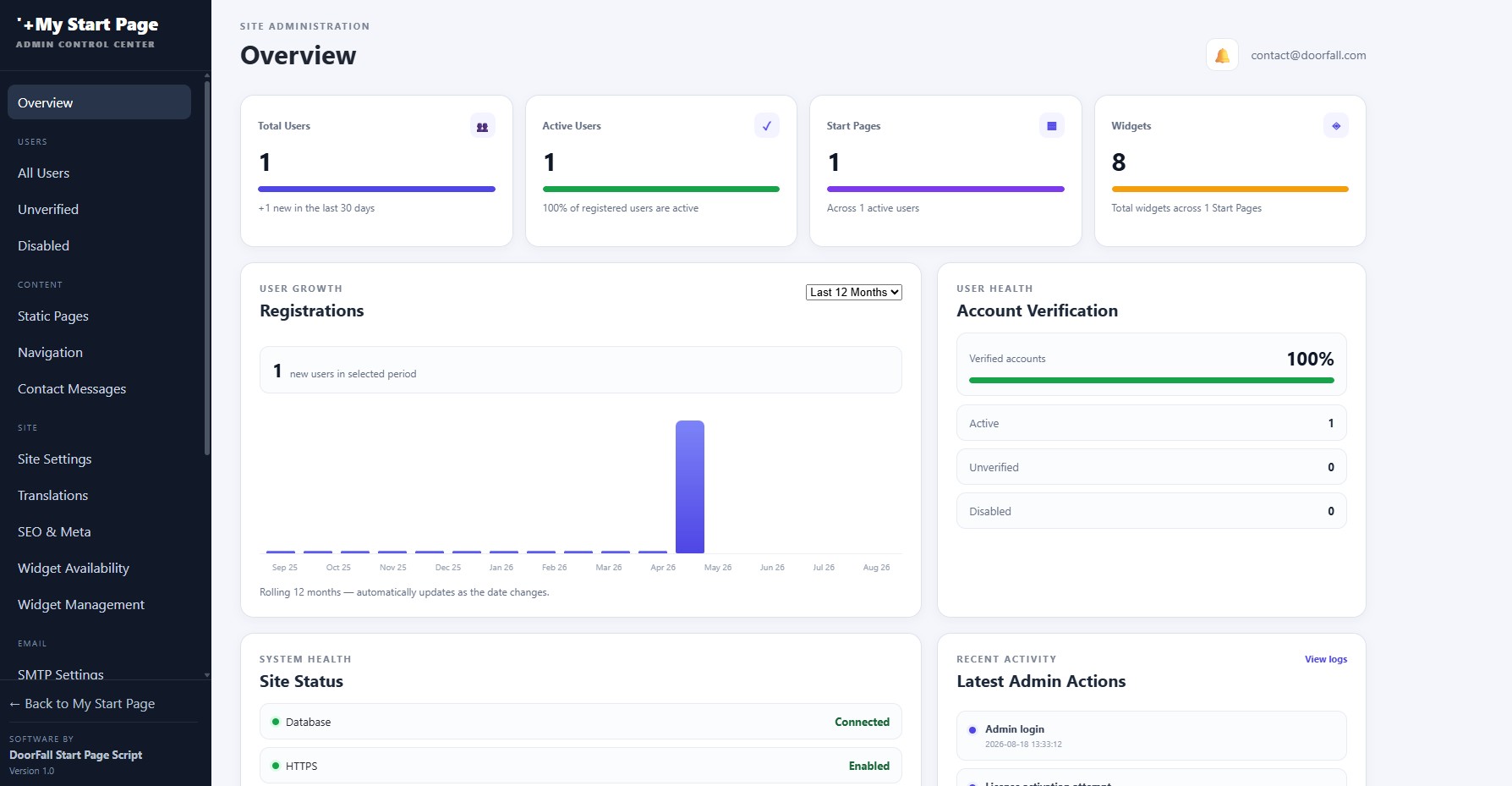Image resolution: width=1512 pixels, height=786 pixels.
Task: Click the contact@doorfall.com account label
Action: [x=1308, y=55]
